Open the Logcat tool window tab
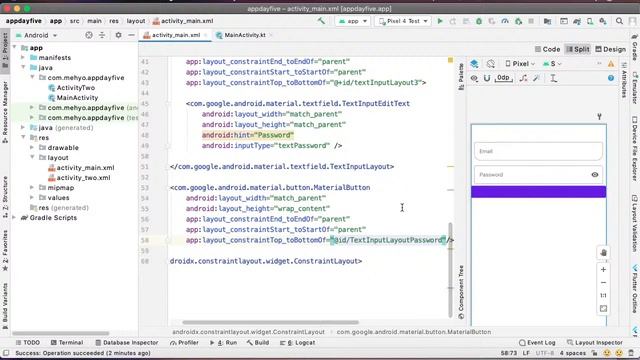 (298, 342)
